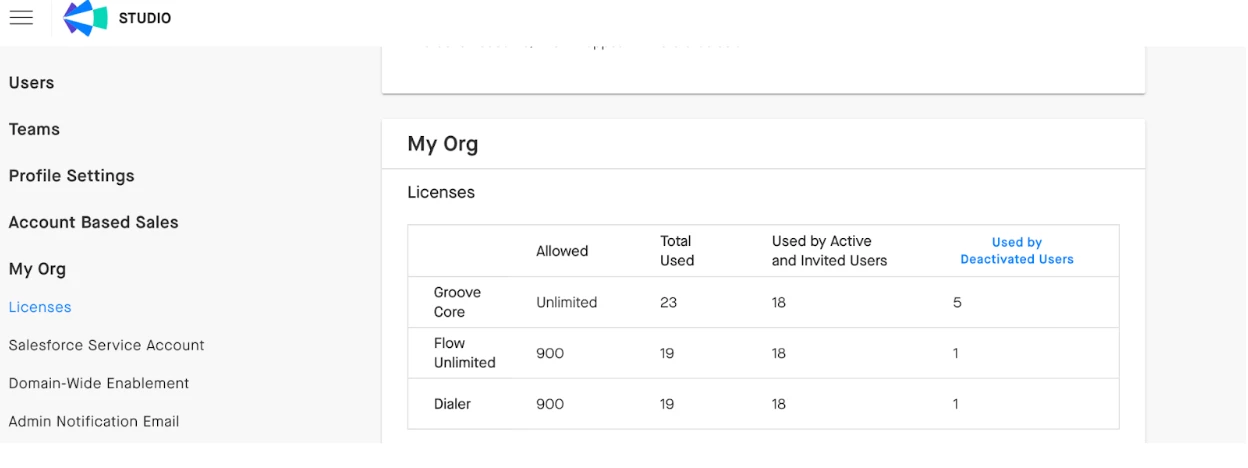Navigate to Domain-Wide Enablement

click(99, 383)
